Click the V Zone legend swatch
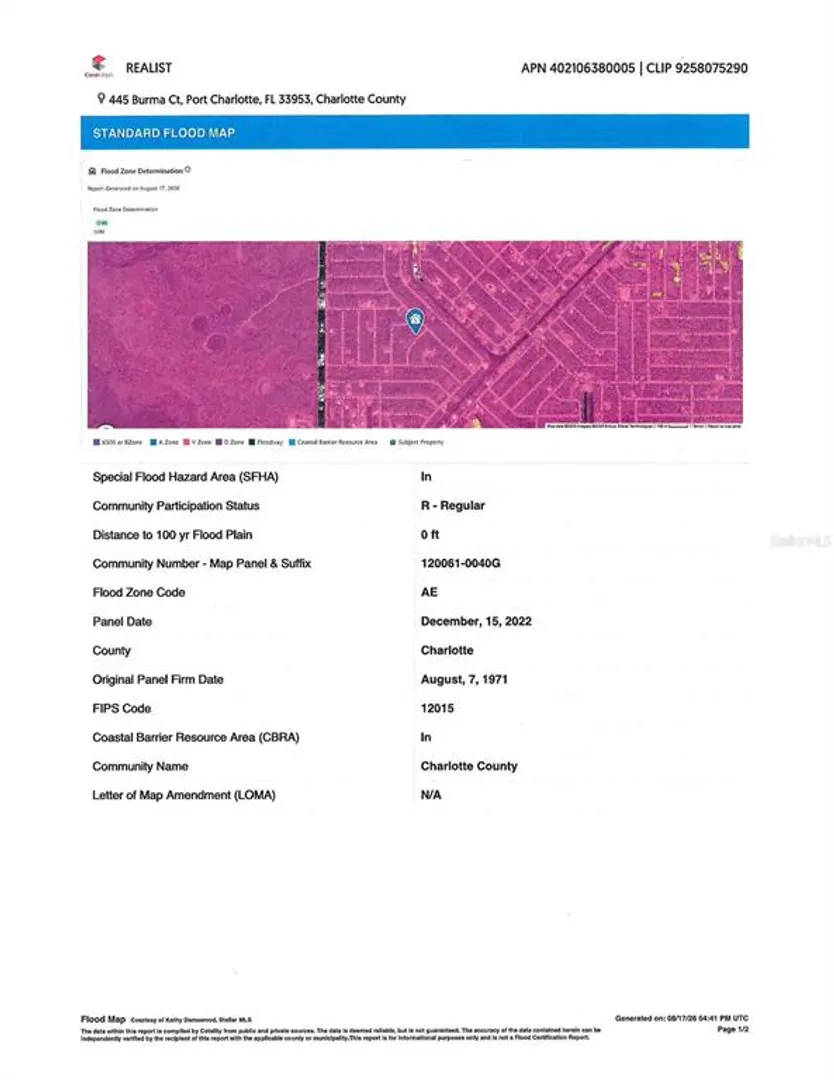The height and width of the screenshot is (1080, 834). (186, 442)
